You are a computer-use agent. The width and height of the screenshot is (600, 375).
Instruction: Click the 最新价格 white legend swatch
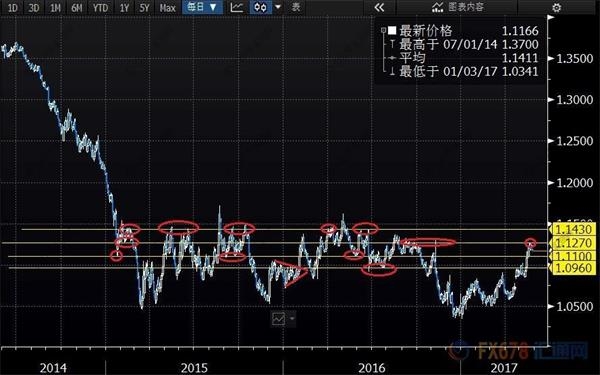[x=392, y=30]
